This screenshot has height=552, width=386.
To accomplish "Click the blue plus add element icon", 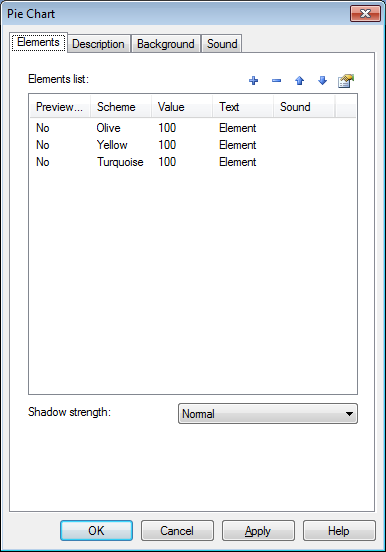I will pyautogui.click(x=253, y=81).
